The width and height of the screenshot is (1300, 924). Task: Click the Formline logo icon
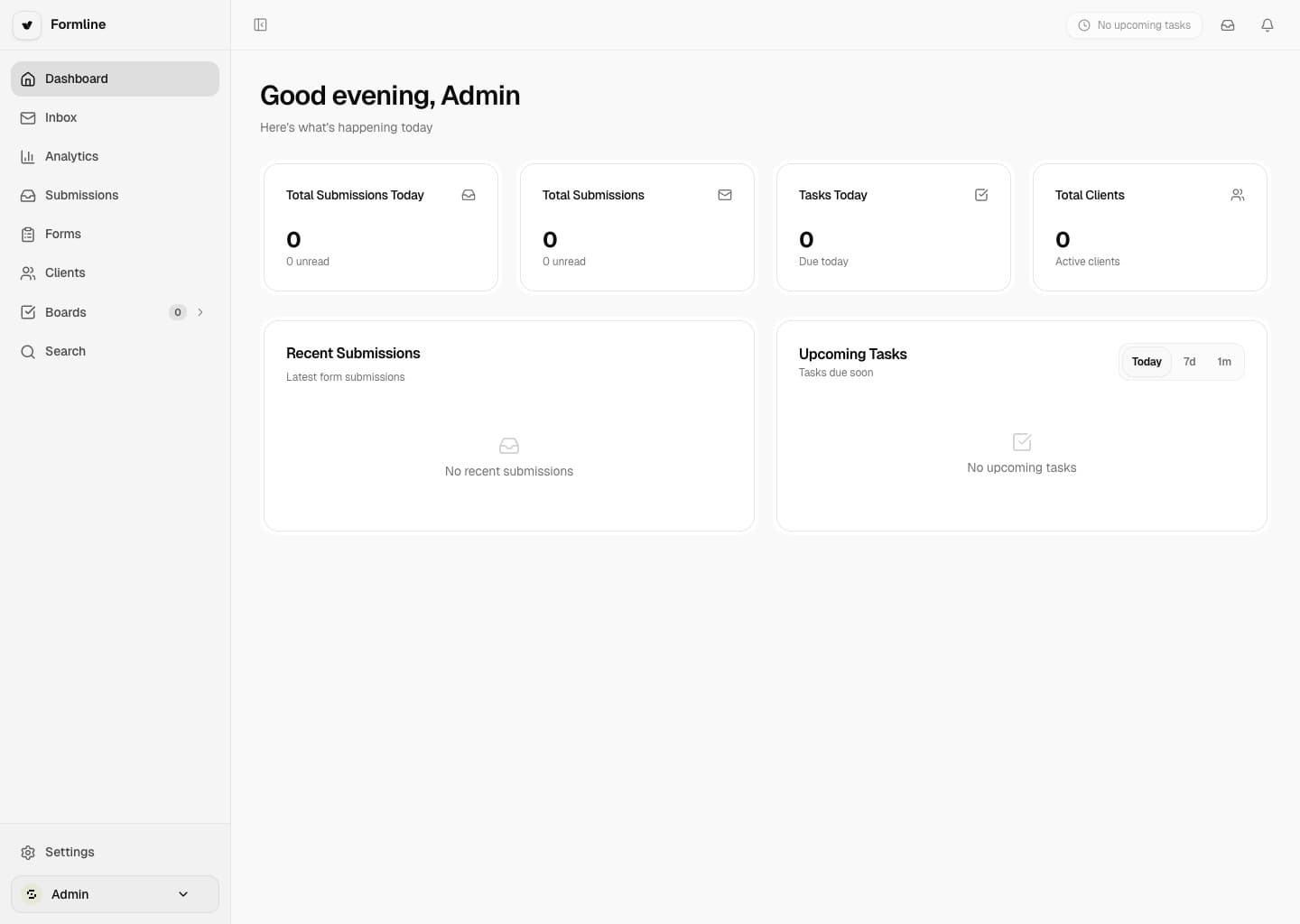coord(27,25)
